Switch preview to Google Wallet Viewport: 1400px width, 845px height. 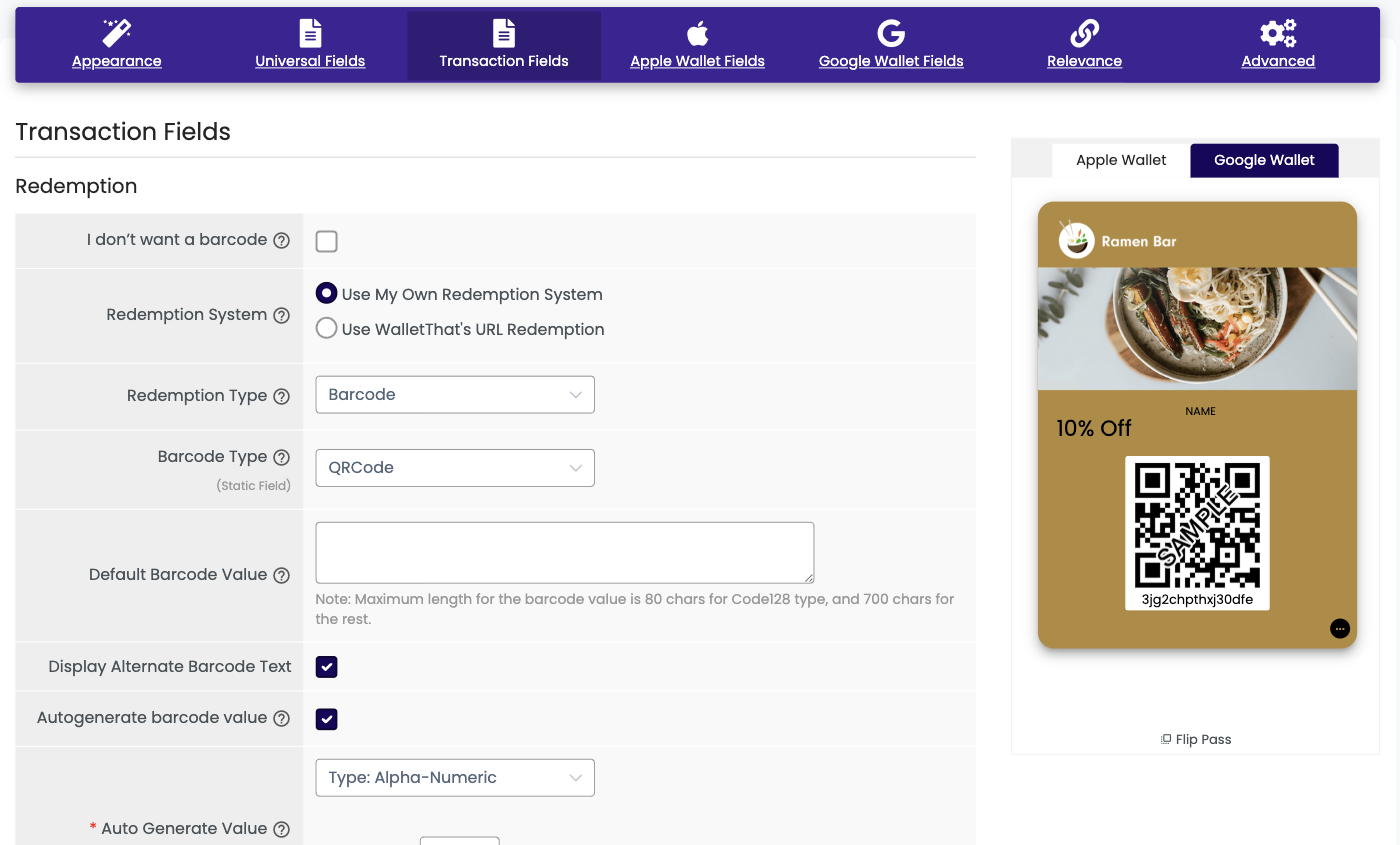click(x=1264, y=160)
